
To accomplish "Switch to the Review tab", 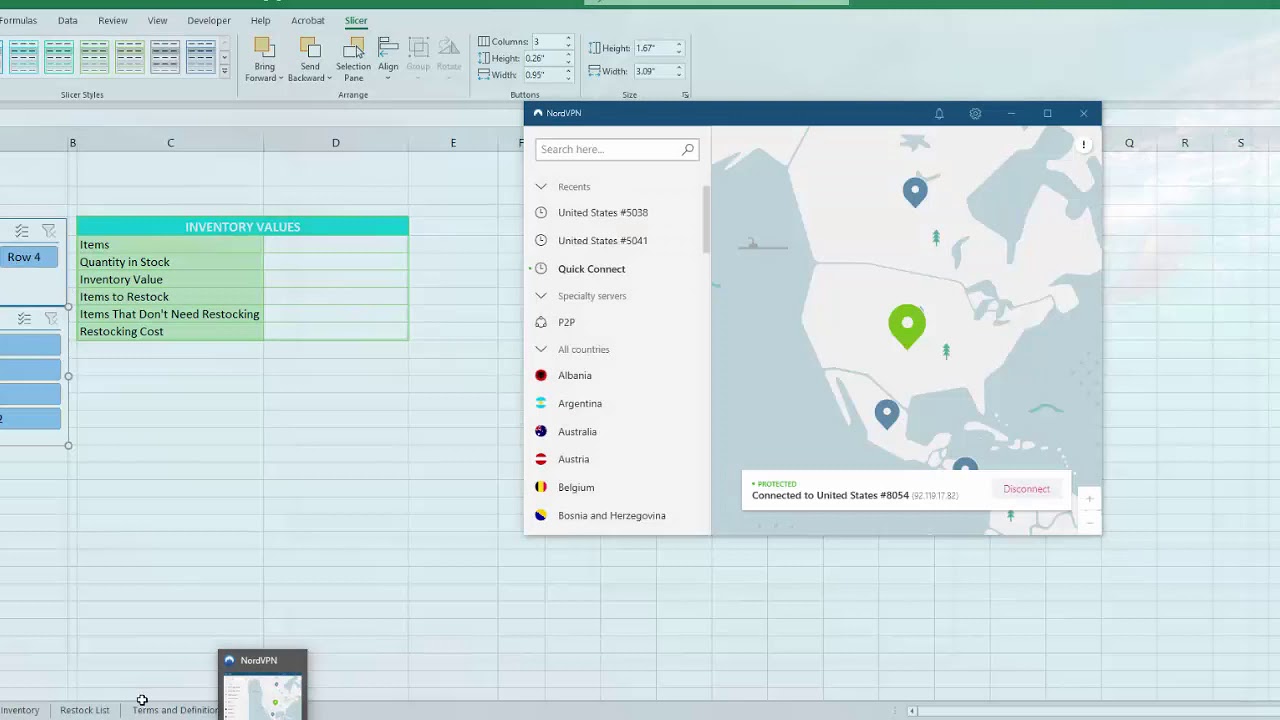I will pyautogui.click(x=112, y=20).
